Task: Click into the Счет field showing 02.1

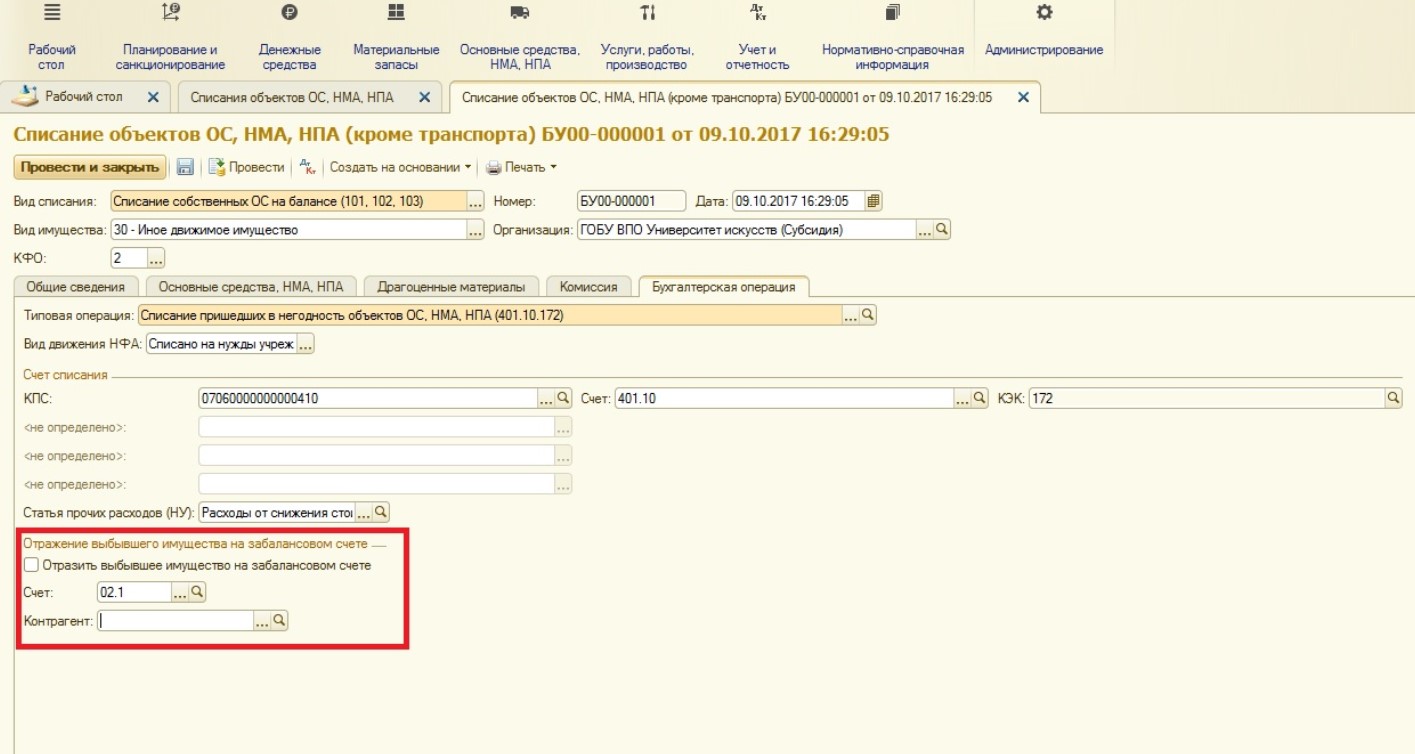Action: (135, 592)
